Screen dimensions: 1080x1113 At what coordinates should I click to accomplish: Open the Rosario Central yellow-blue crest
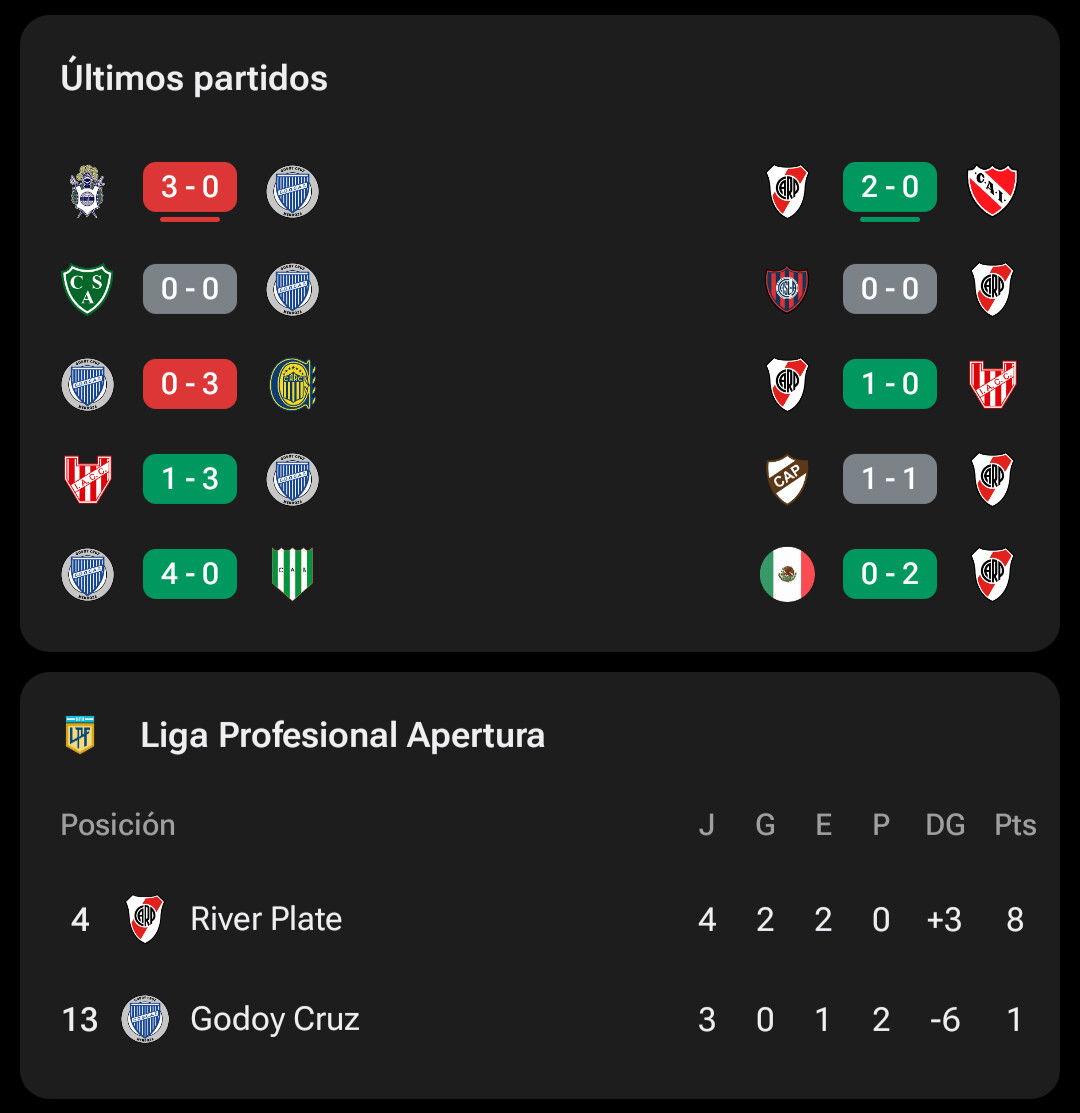pos(292,384)
